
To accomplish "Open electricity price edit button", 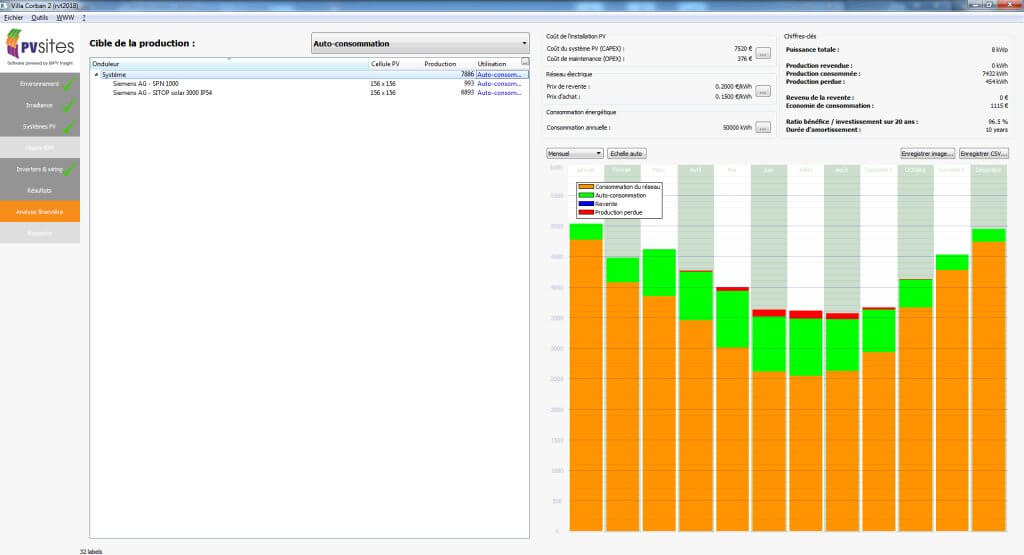I will [763, 91].
